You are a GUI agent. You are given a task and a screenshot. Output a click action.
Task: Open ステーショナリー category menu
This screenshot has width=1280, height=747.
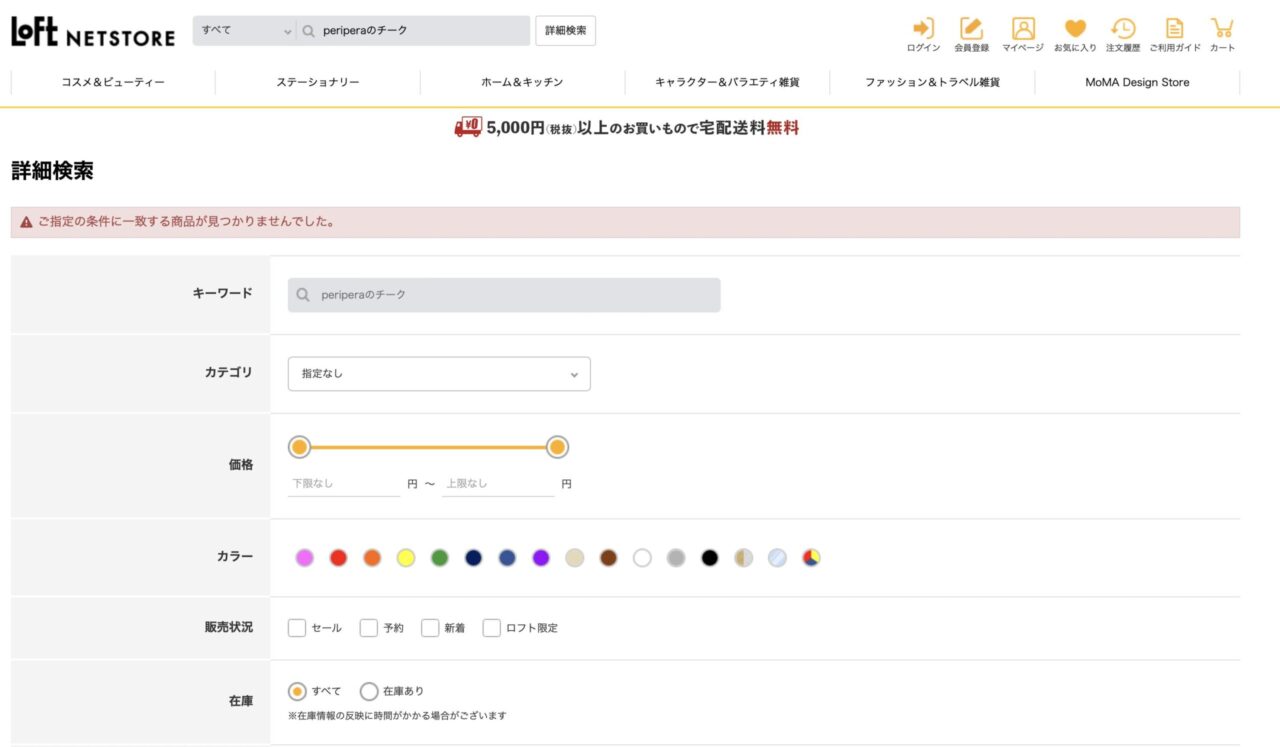coord(318,82)
